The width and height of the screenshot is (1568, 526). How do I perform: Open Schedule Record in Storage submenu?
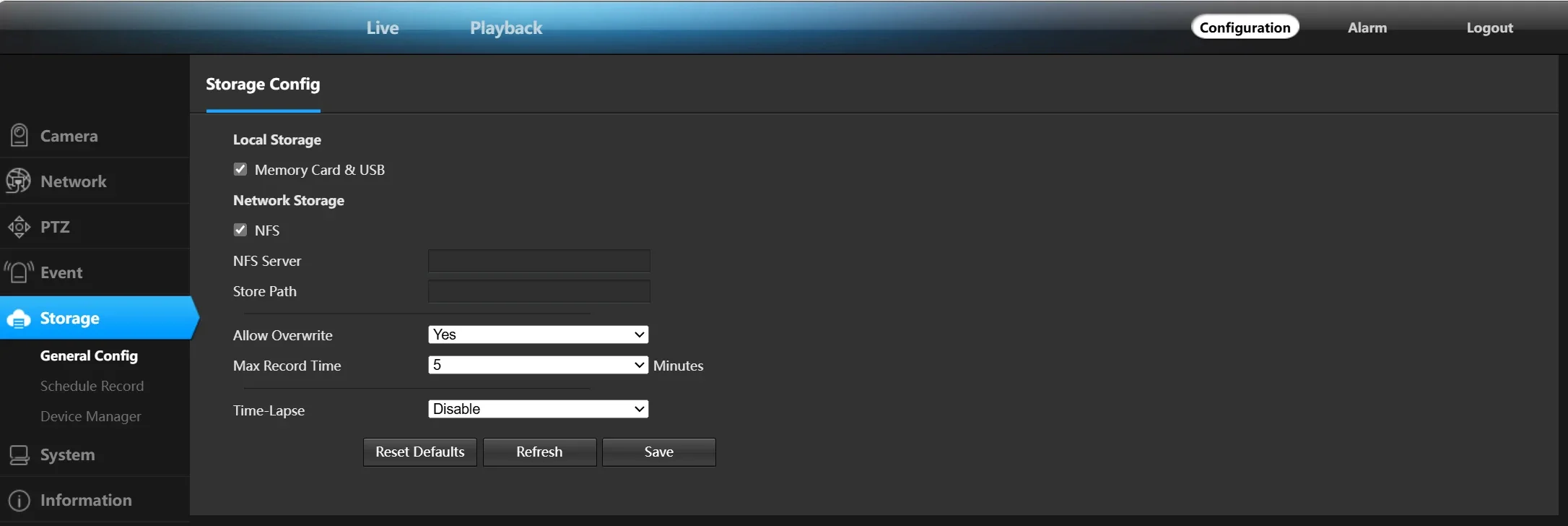tap(92, 386)
